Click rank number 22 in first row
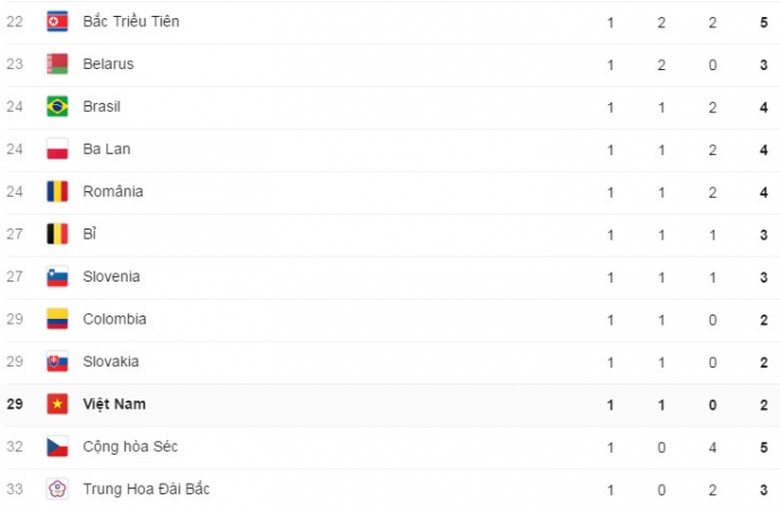The image size is (780, 509). tap(14, 21)
